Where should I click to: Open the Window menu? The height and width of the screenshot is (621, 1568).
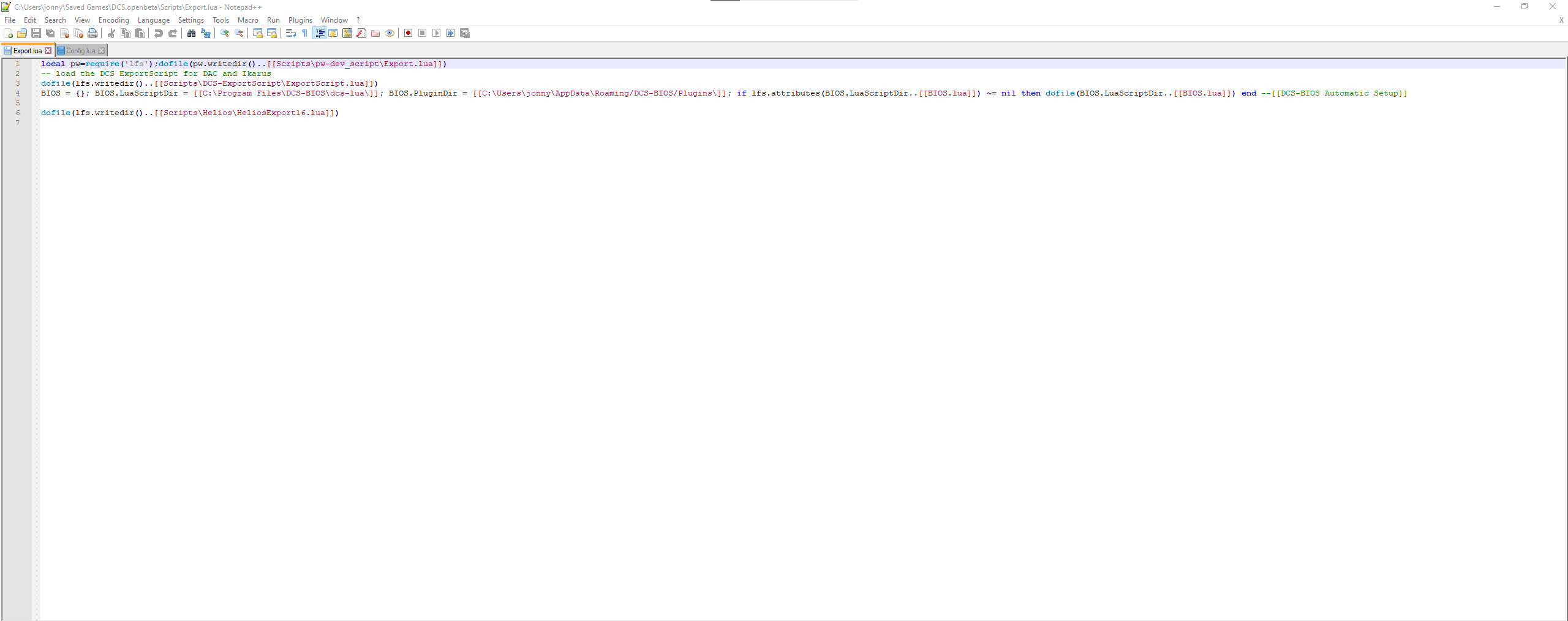click(x=334, y=20)
